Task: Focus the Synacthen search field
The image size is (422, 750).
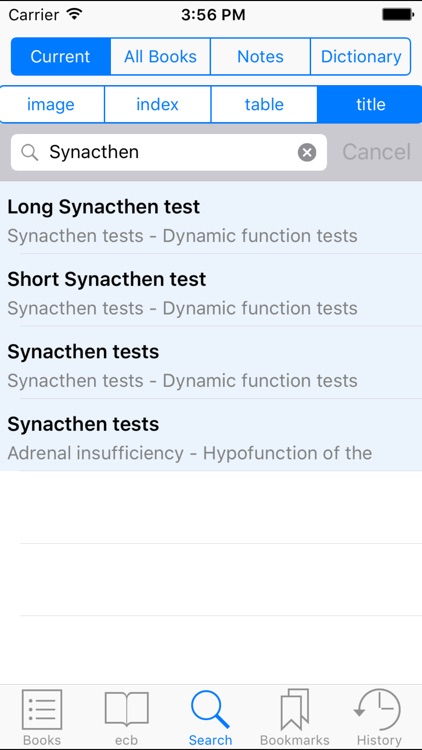Action: tap(169, 153)
